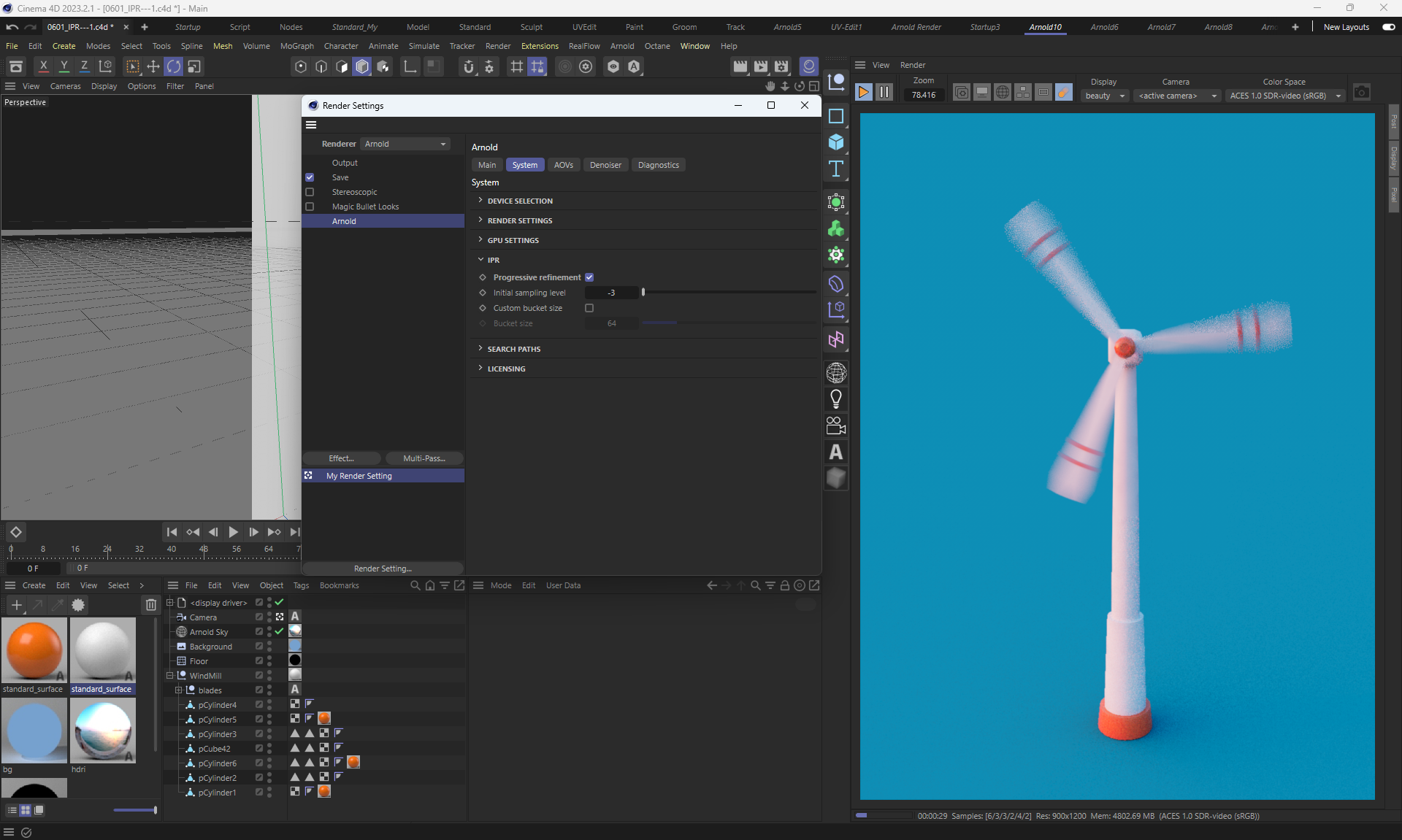1402x840 pixels.
Task: Select the Cube primitive icon
Action: (836, 142)
